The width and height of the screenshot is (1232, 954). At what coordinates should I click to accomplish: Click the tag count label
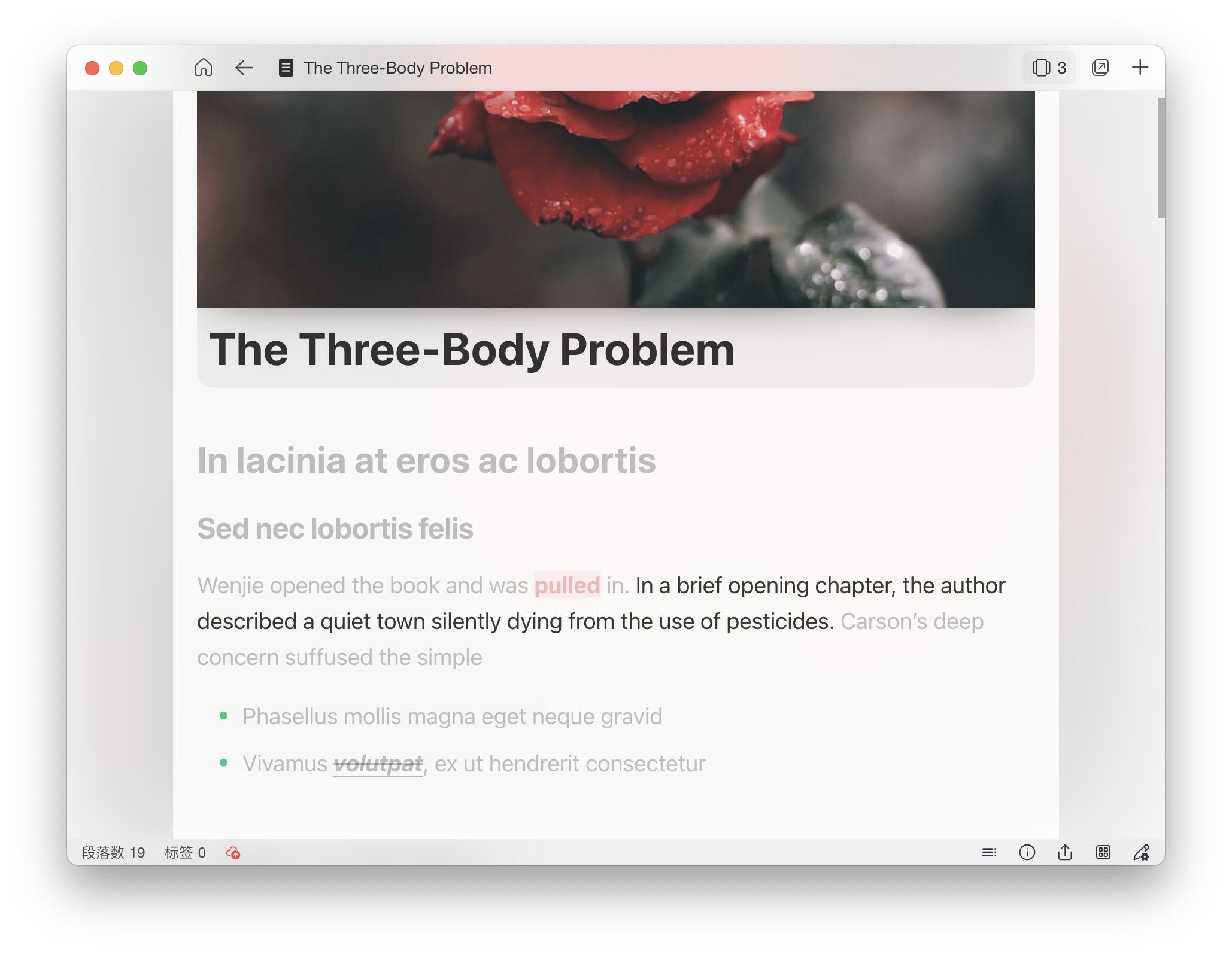point(185,853)
